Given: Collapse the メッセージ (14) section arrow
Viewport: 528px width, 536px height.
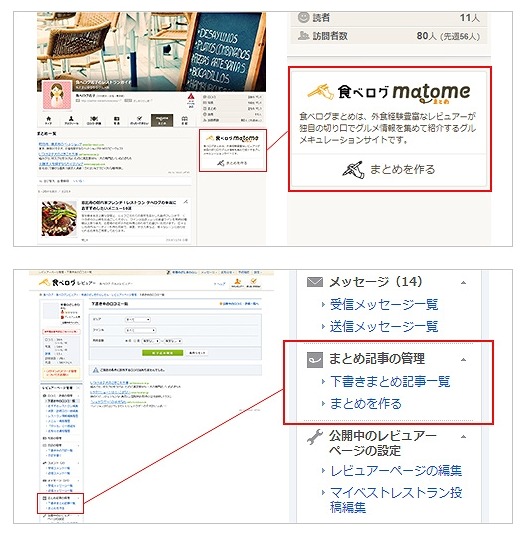Looking at the screenshot, I should coord(463,283).
